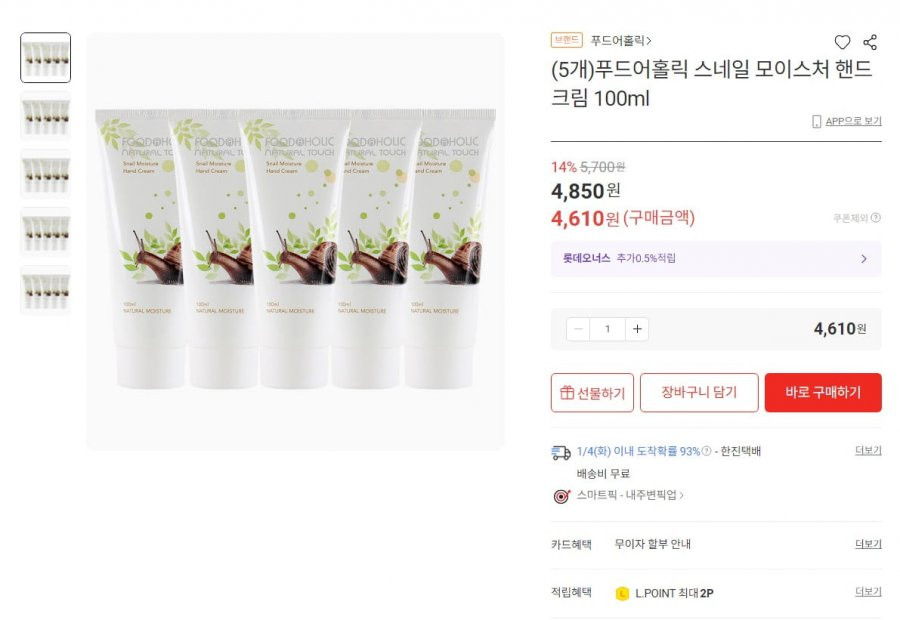Viewport: 900px width, 620px height.
Task: Click 바로 구매하기 button
Action: coord(823,393)
